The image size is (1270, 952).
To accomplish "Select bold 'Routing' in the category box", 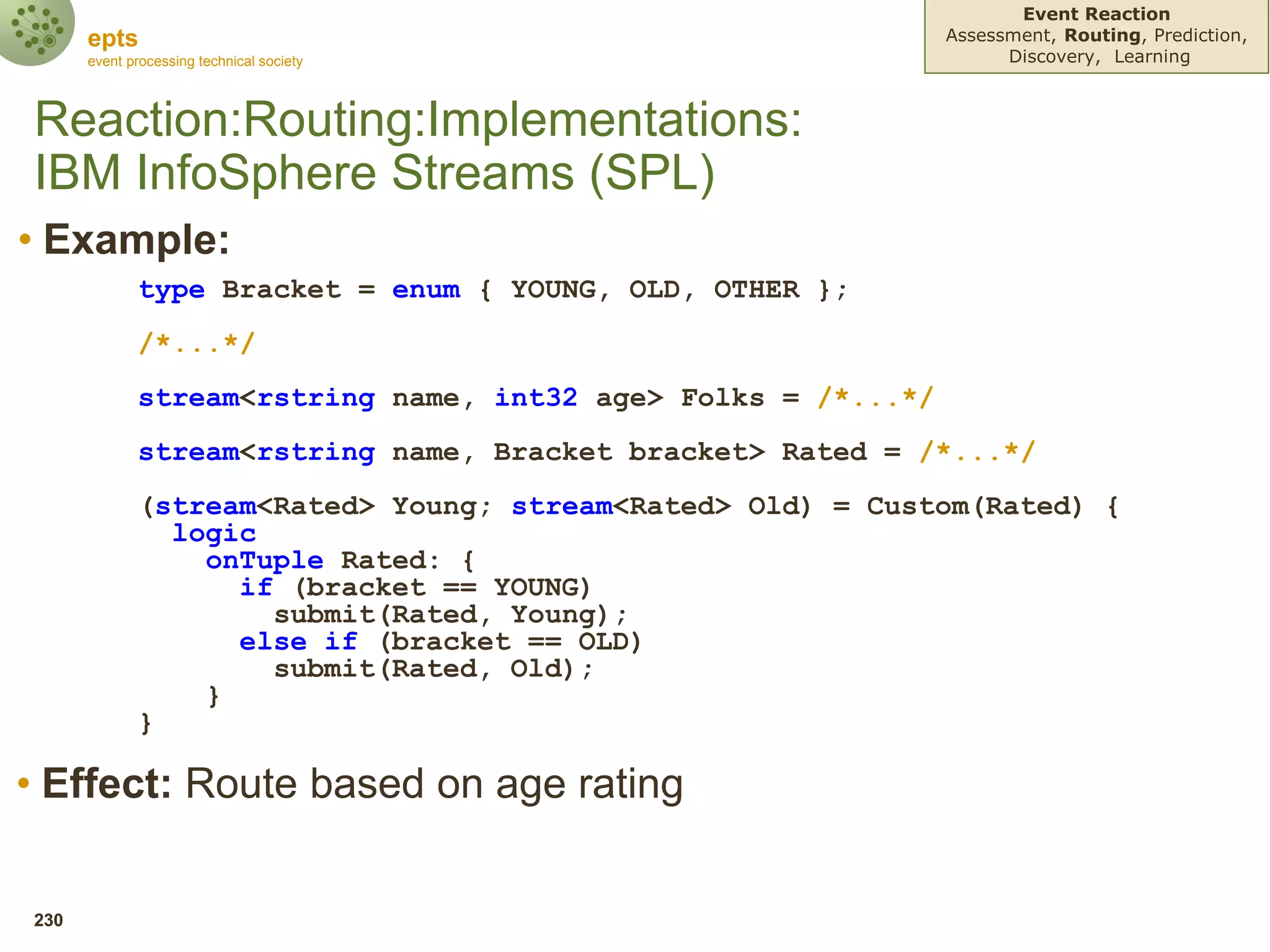I will 1102,35.
